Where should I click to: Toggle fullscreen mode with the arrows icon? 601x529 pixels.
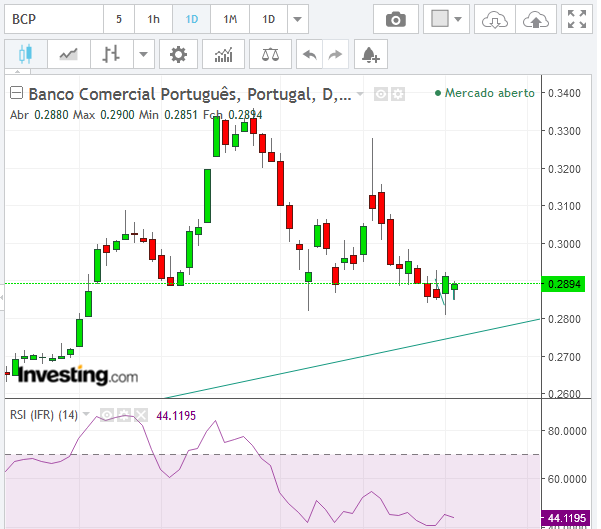pos(577,20)
